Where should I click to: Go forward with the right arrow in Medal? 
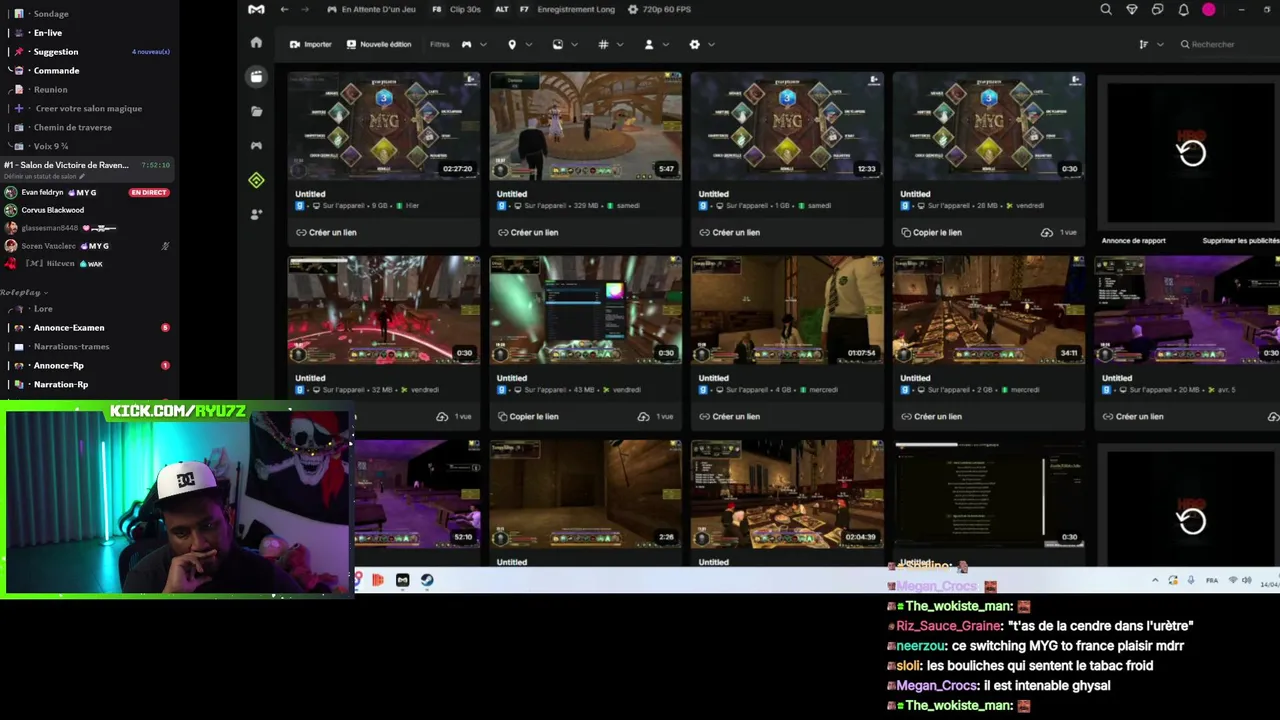point(306,9)
